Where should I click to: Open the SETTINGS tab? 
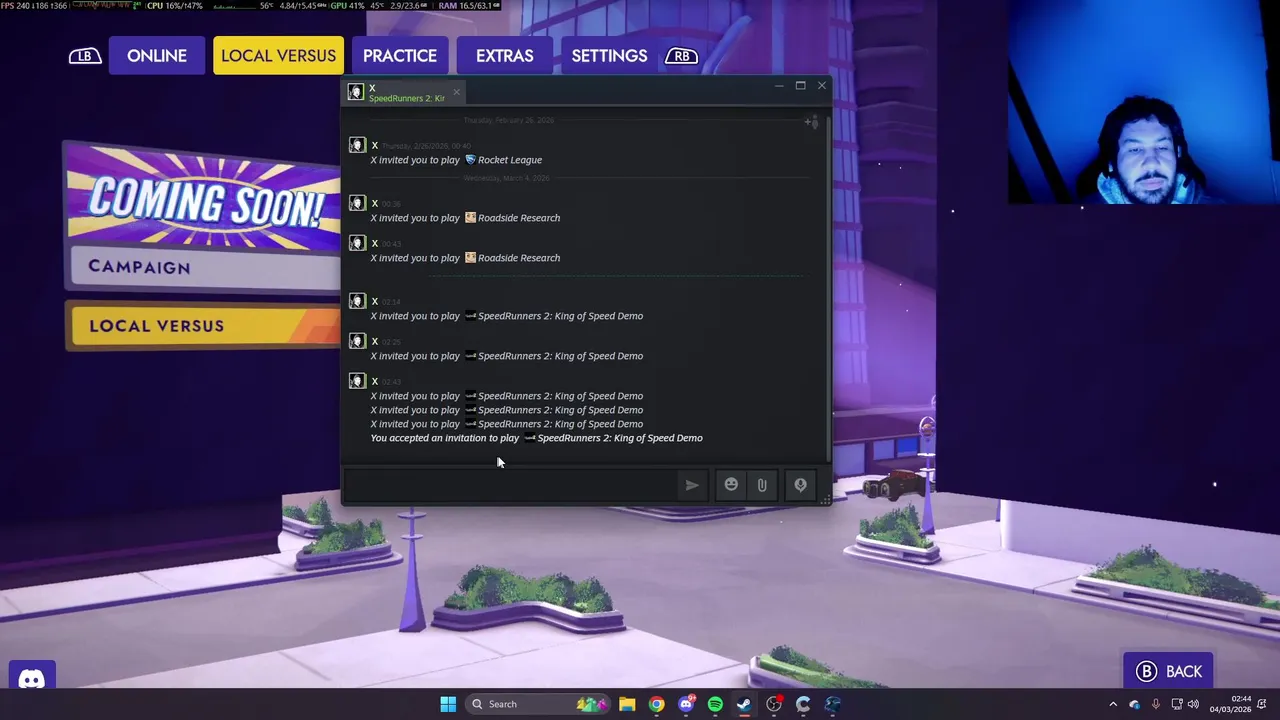click(609, 56)
